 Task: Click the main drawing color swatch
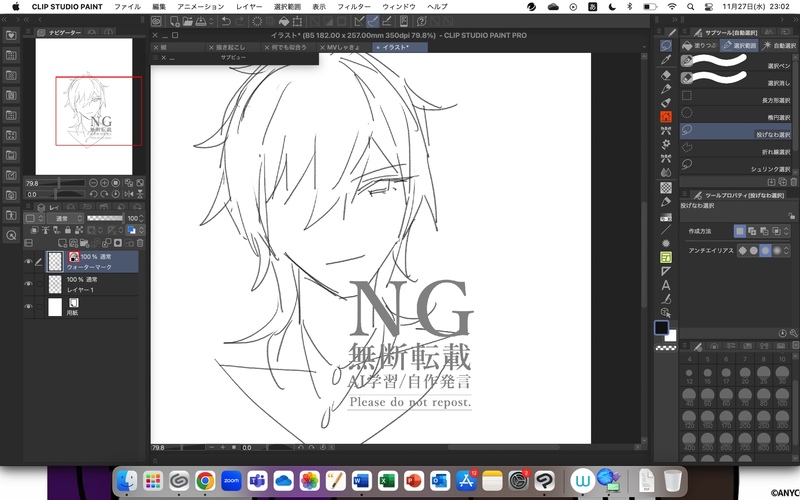(x=661, y=328)
